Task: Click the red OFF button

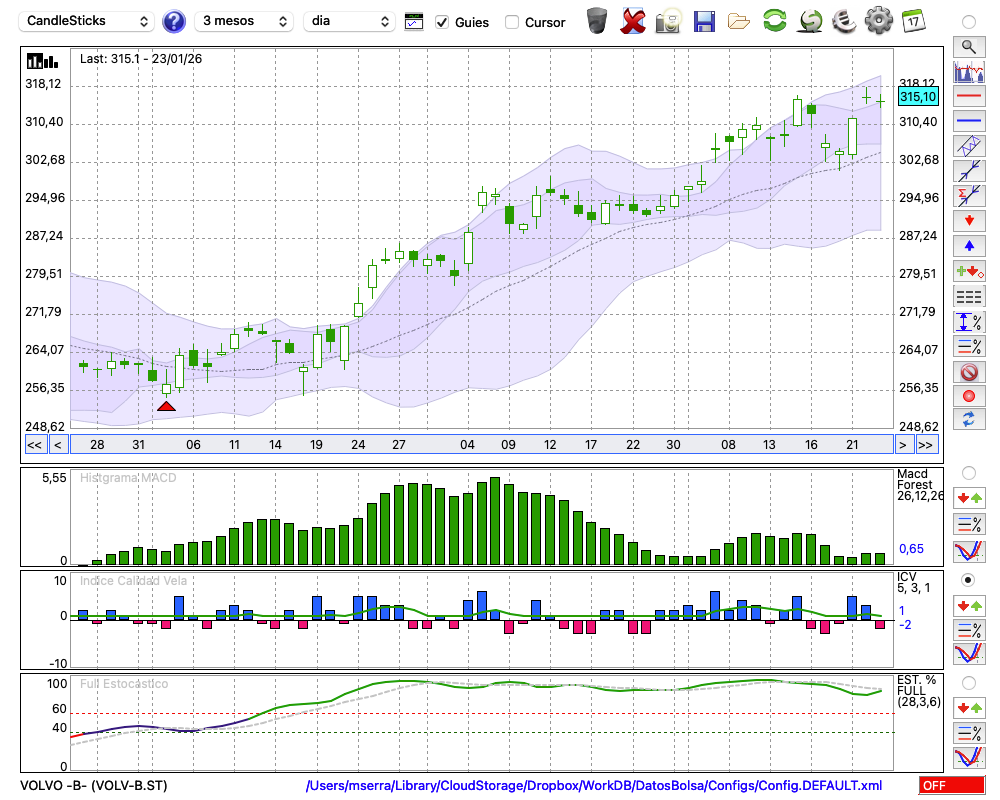Action: point(951,786)
